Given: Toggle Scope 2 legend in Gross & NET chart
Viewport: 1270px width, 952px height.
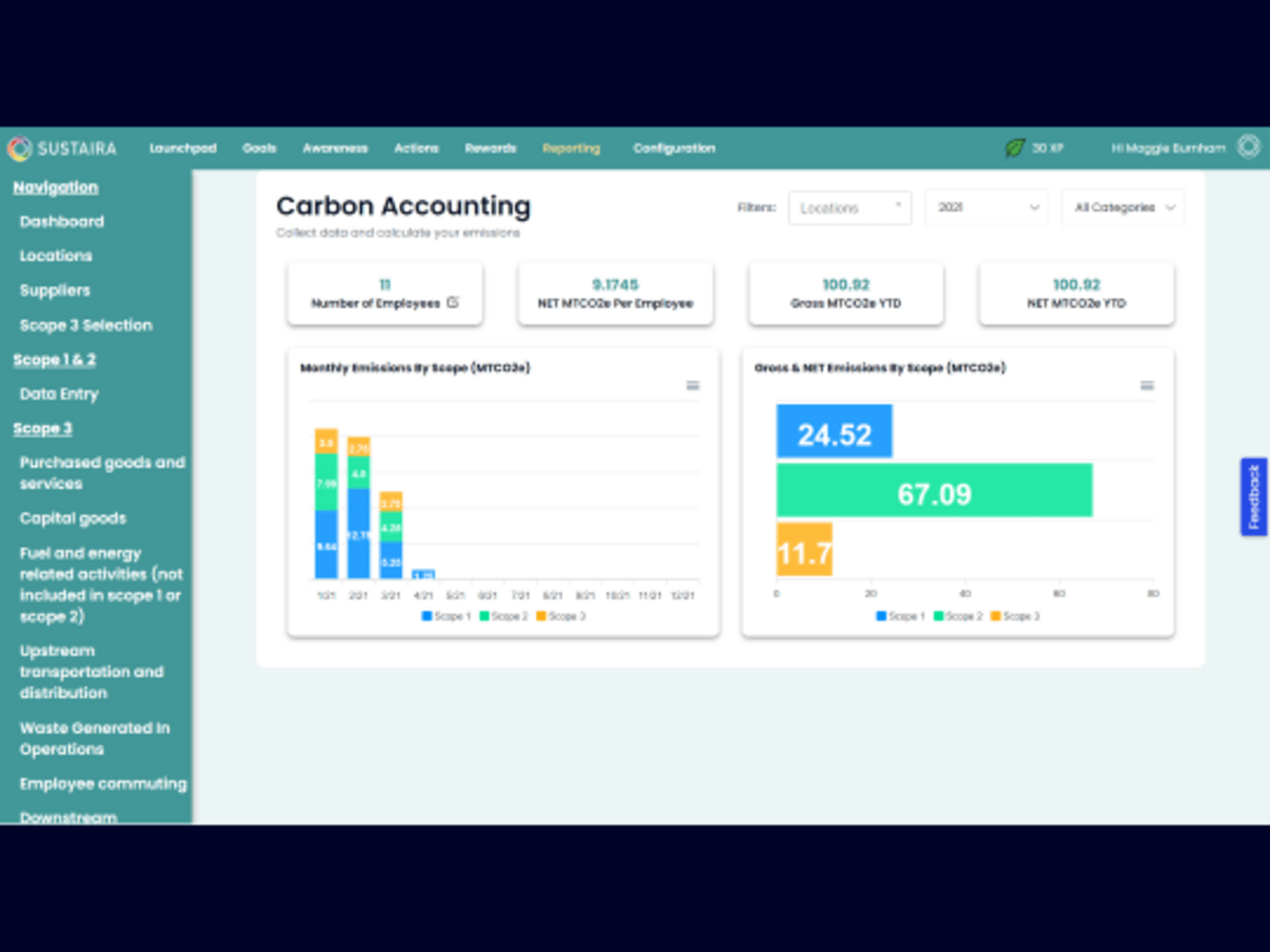Looking at the screenshot, I should click(x=958, y=616).
